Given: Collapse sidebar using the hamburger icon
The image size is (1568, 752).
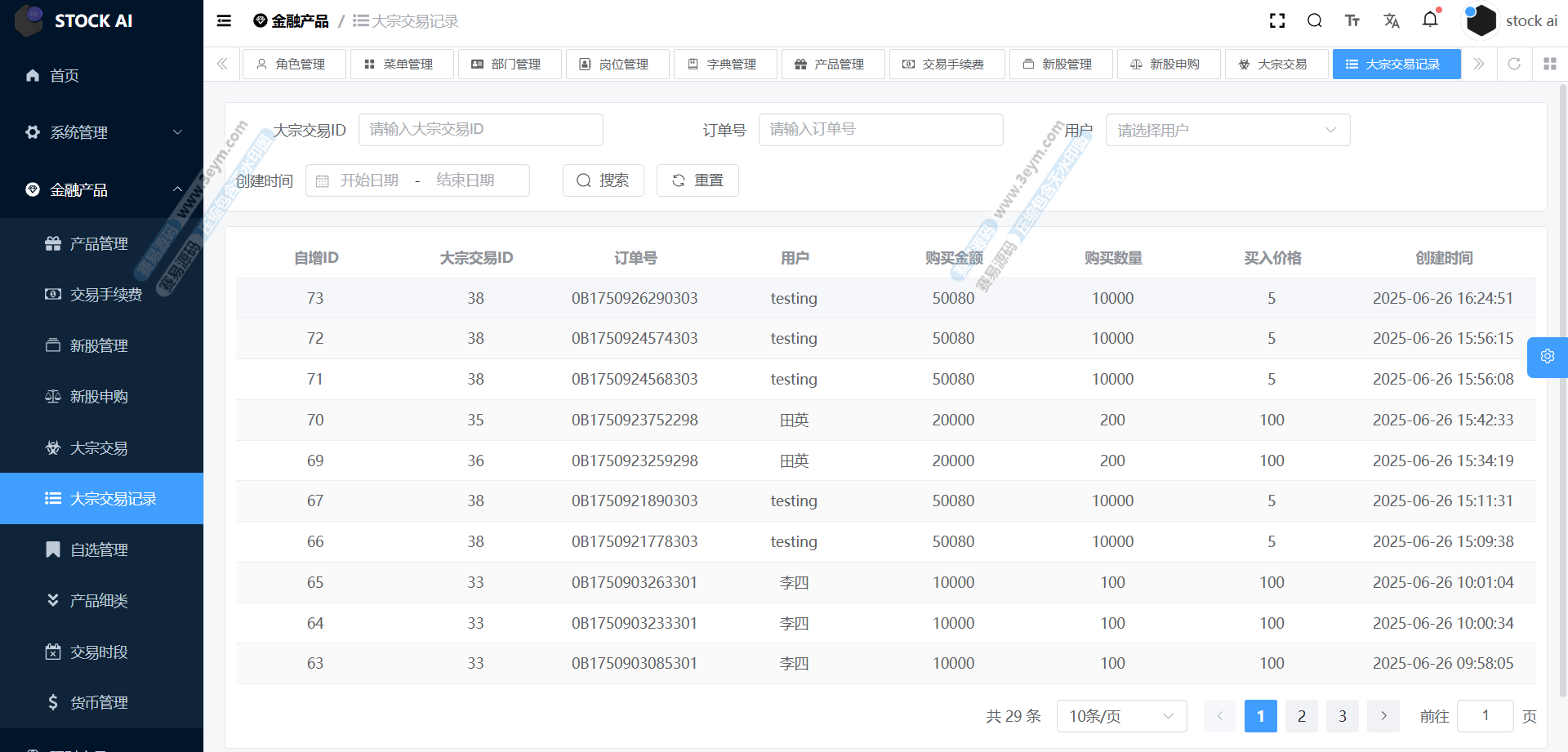Looking at the screenshot, I should (224, 21).
